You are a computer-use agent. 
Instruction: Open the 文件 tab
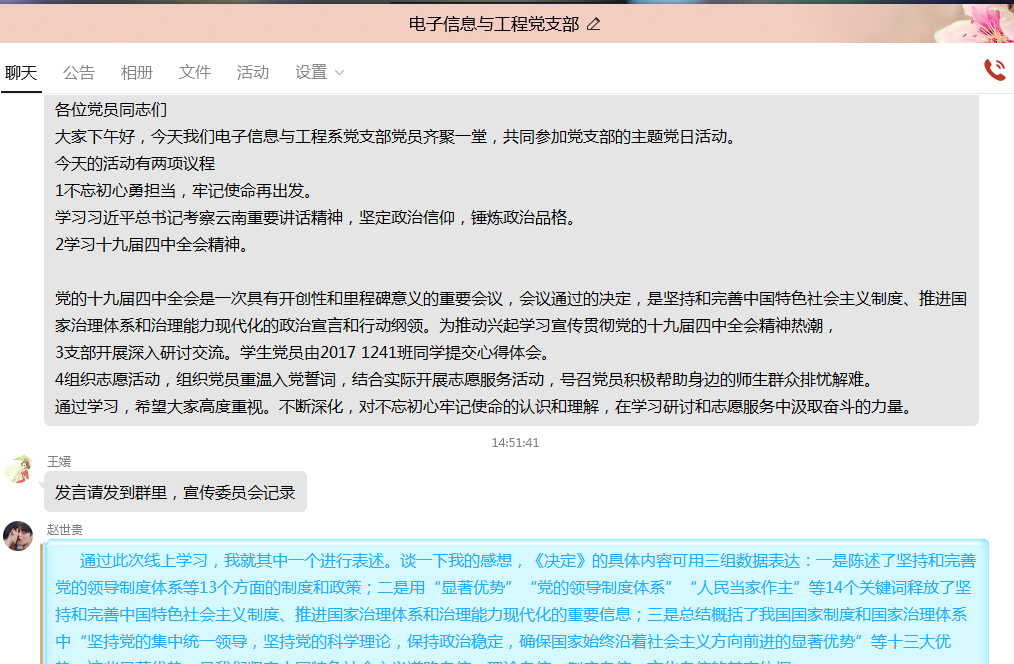[x=195, y=72]
